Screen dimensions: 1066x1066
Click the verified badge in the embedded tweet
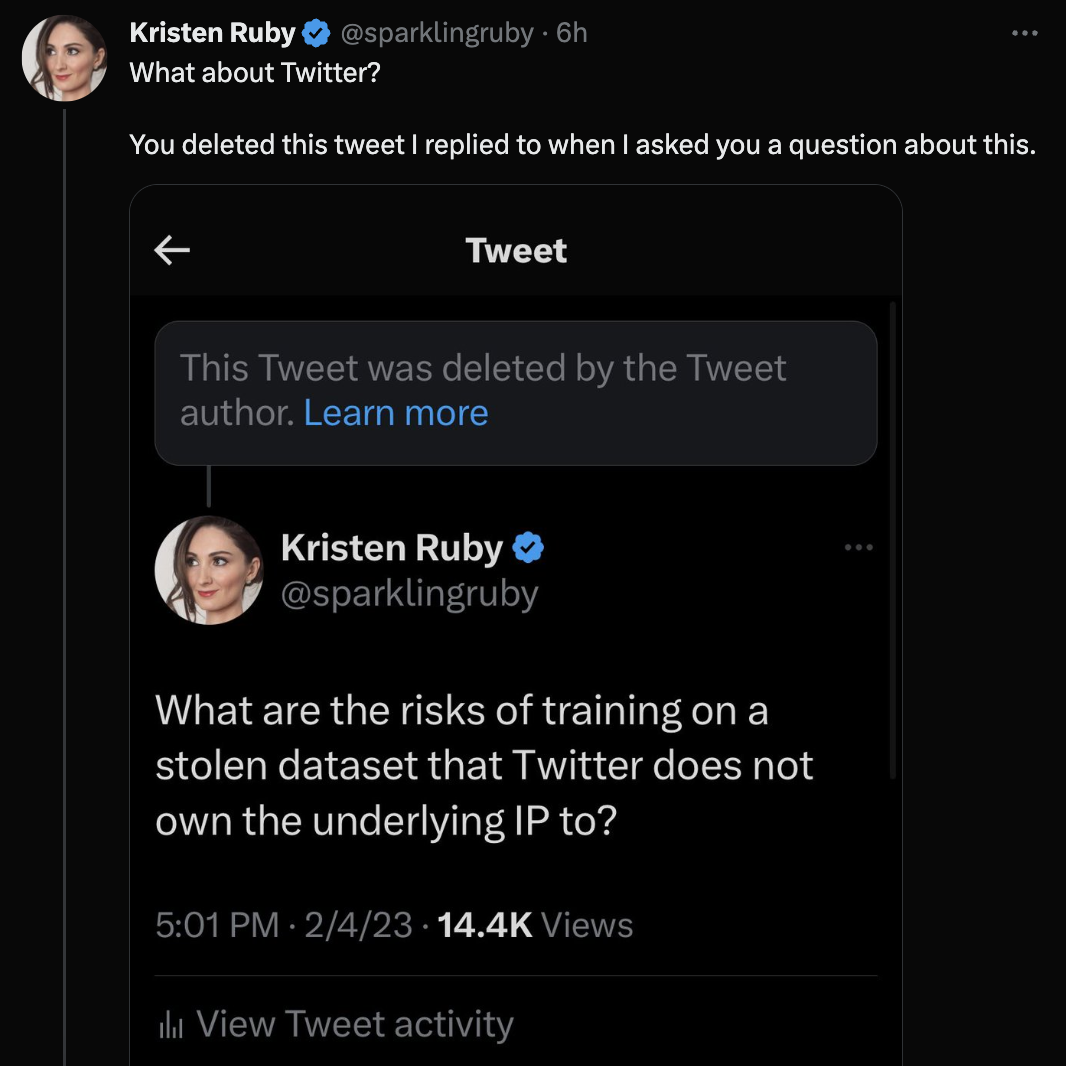point(529,548)
